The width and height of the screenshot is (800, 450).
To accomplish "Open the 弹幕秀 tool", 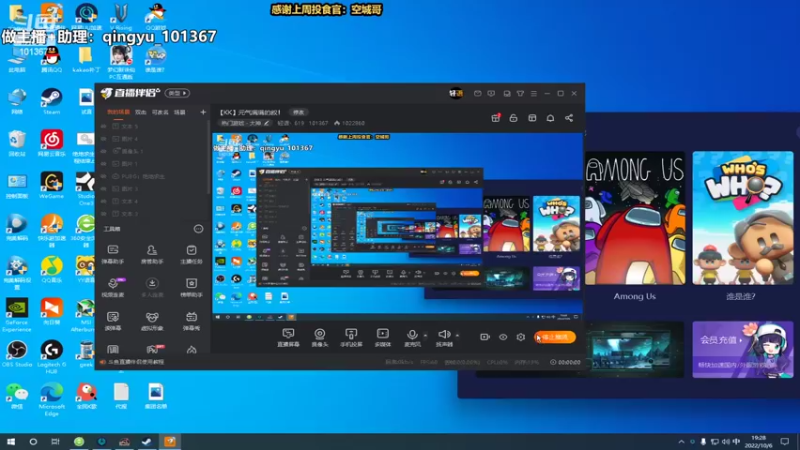I will pyautogui.click(x=191, y=321).
